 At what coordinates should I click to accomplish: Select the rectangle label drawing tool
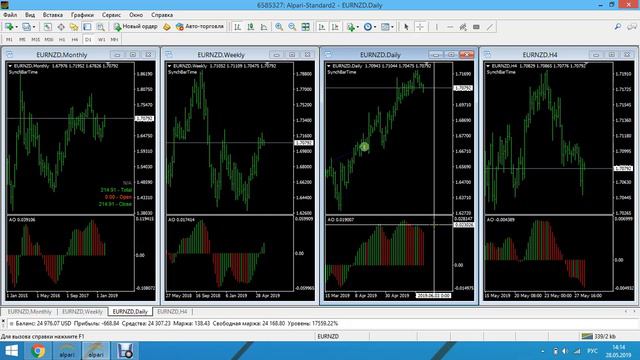(476, 27)
